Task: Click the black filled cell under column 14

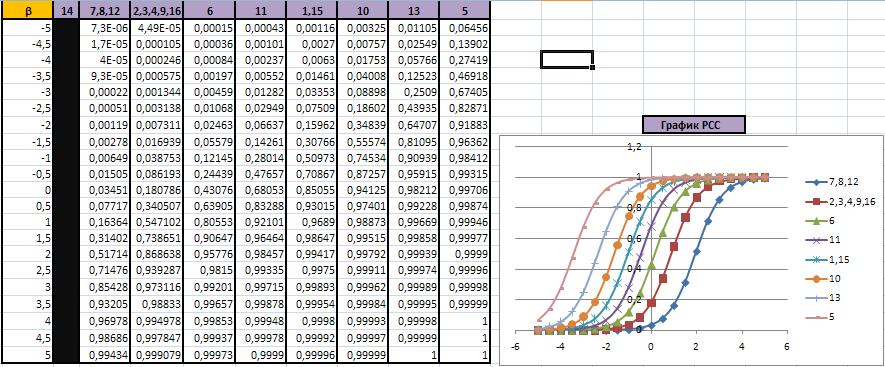Action: pos(68,192)
